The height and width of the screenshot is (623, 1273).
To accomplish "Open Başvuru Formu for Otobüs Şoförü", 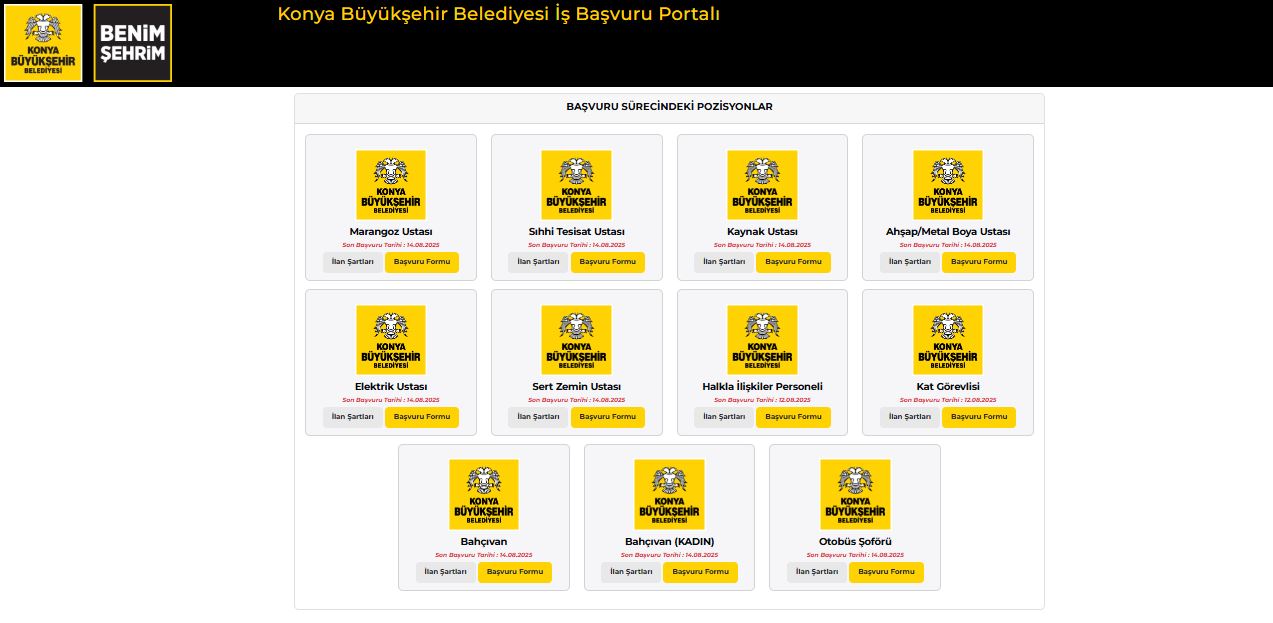I will (886, 572).
